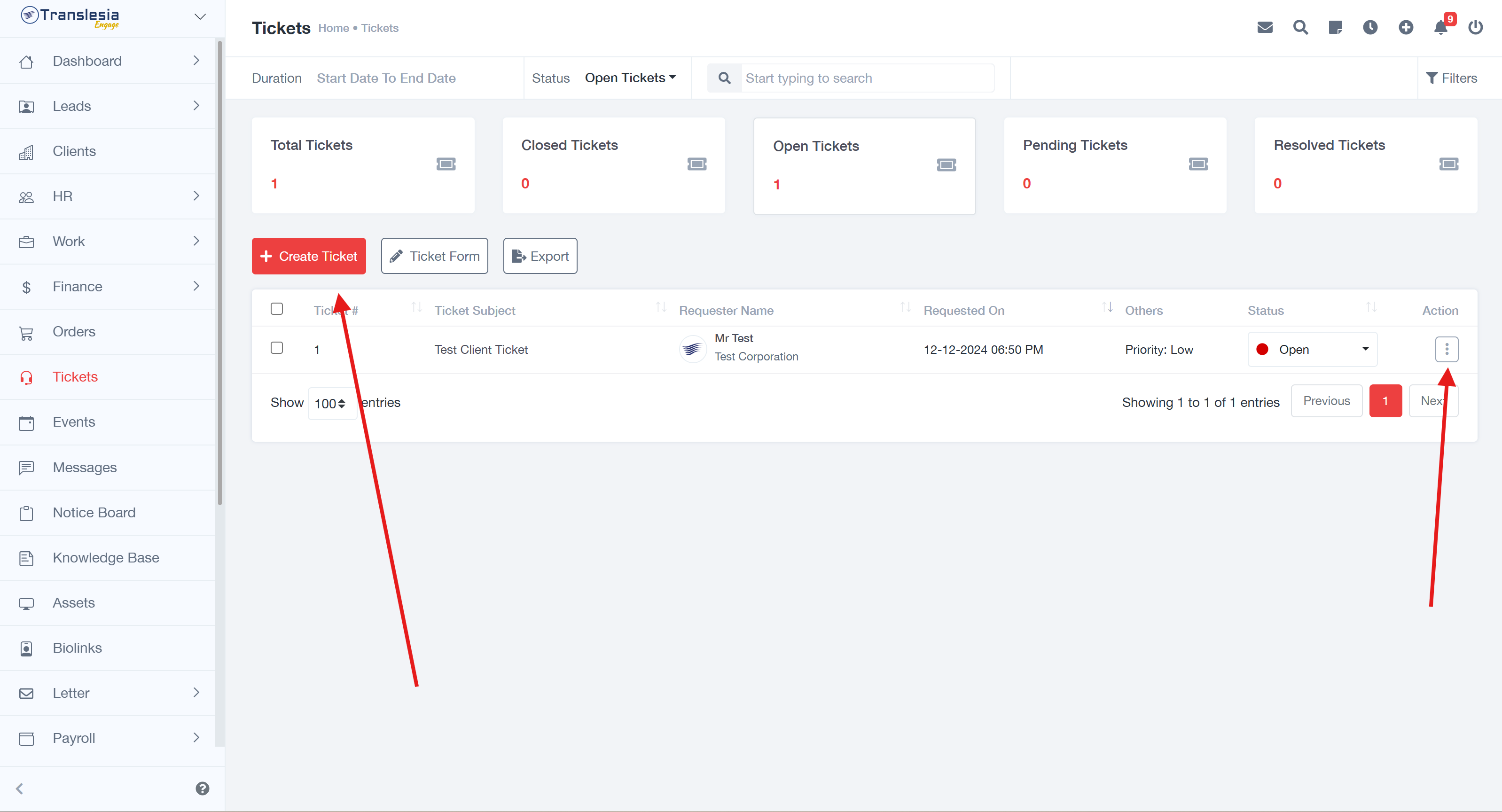Open Knowledge Base in the sidebar
1502x812 pixels.
click(x=106, y=558)
